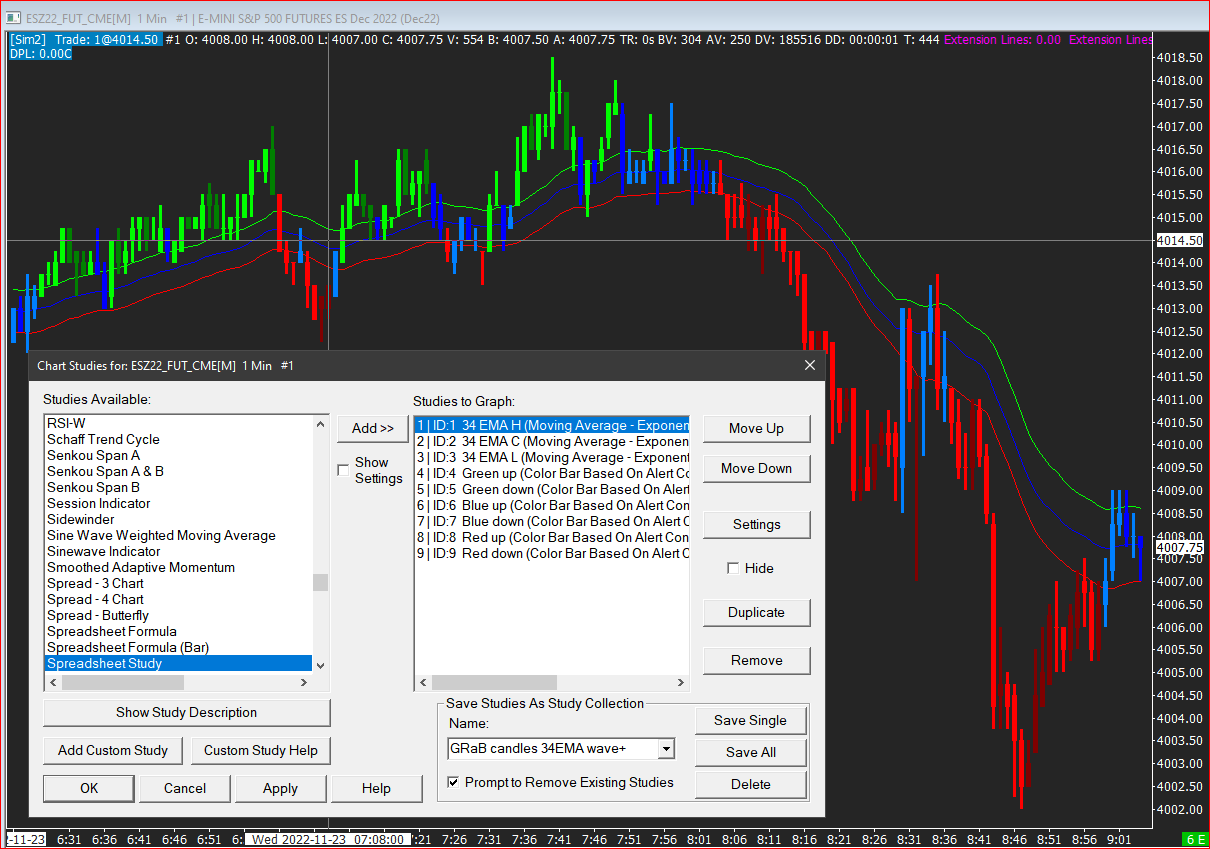The image size is (1210, 849).
Task: Click the chart window icon in title bar
Action: point(14,18)
